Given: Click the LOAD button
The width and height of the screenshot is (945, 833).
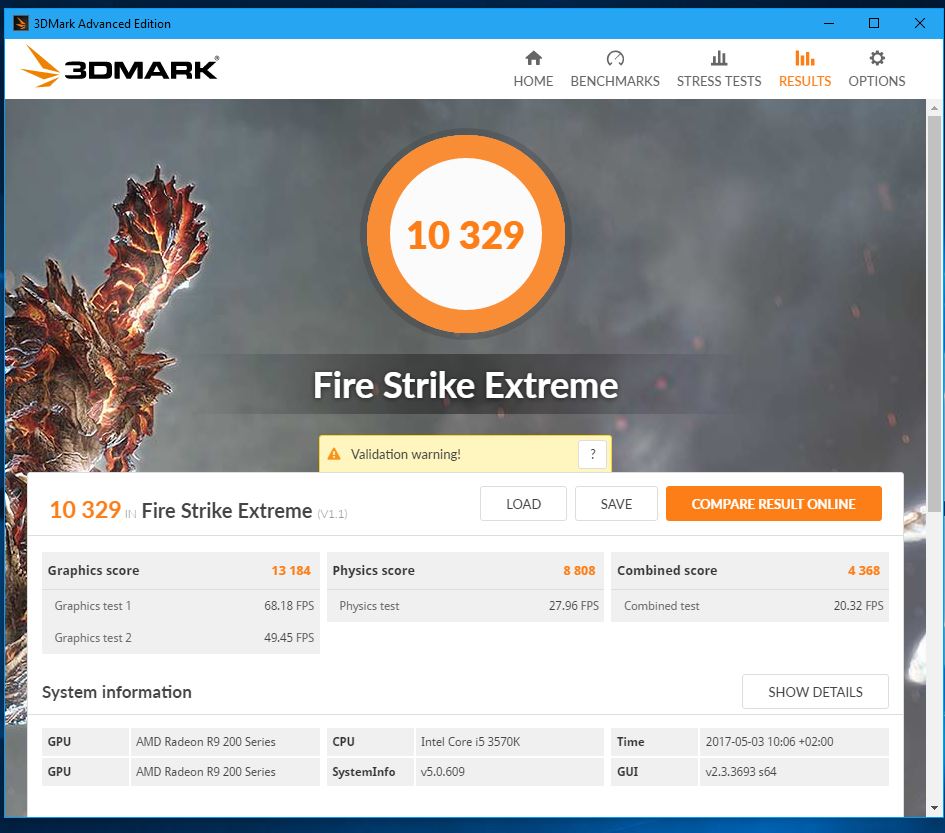Looking at the screenshot, I should point(523,504).
